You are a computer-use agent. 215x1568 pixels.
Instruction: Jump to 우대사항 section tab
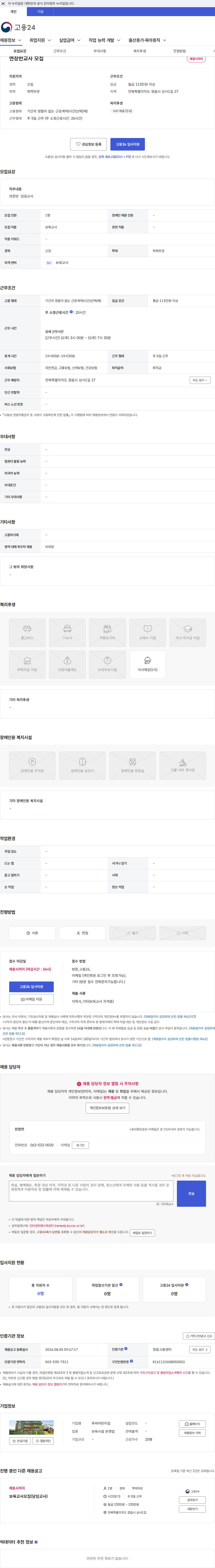[100, 51]
